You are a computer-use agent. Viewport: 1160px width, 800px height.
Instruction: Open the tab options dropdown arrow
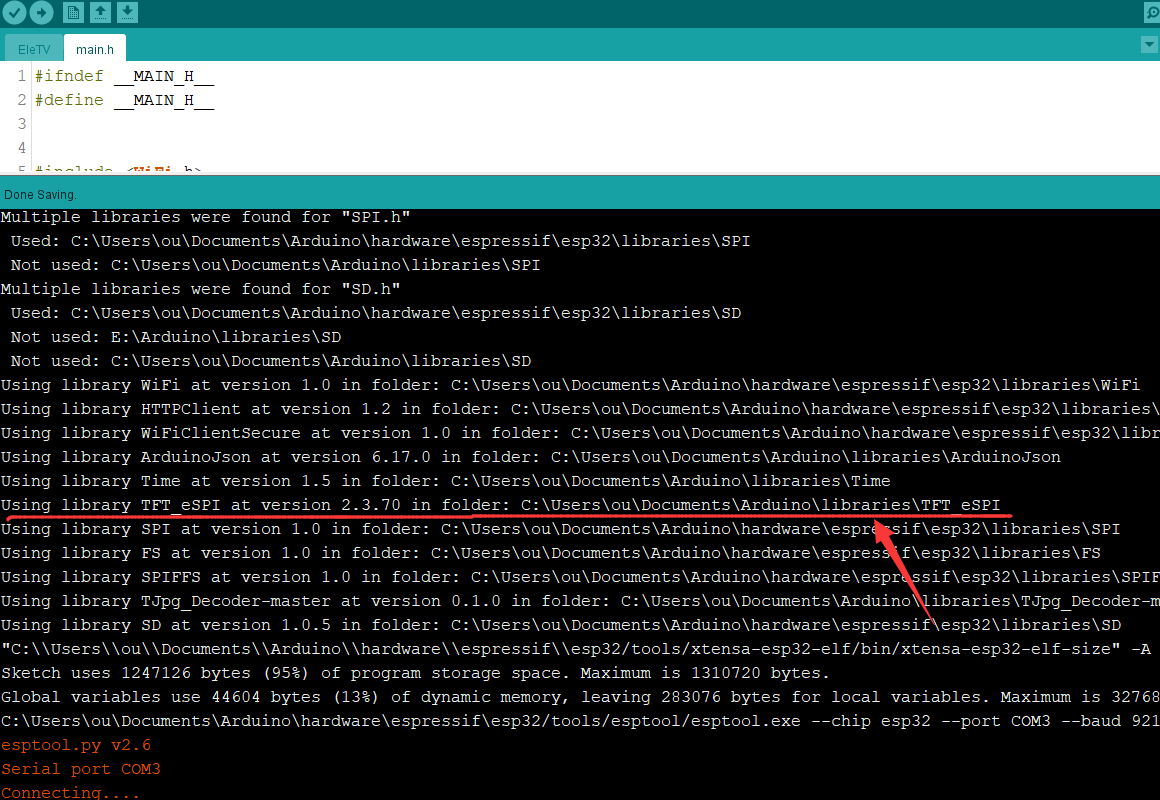(1149, 45)
